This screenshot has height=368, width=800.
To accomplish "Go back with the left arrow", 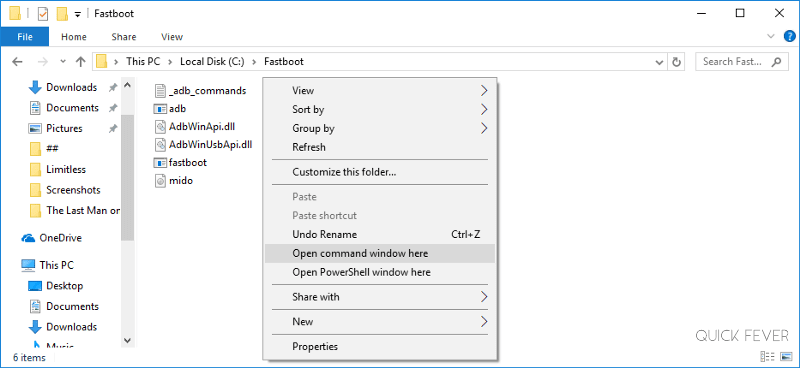I will (17, 62).
